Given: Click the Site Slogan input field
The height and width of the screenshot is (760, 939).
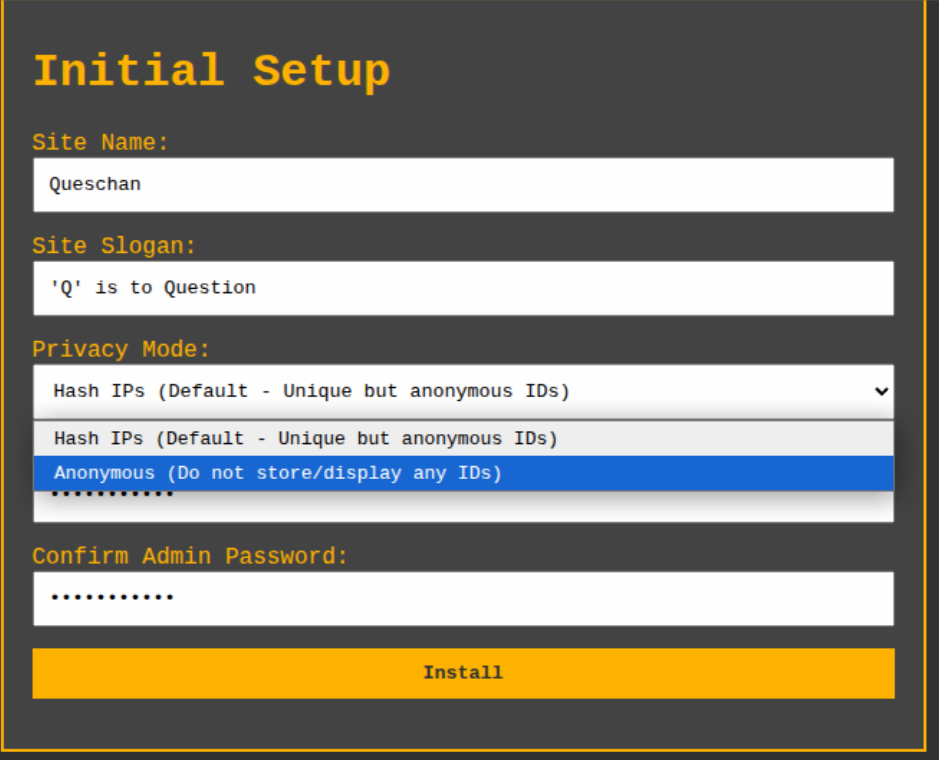Looking at the screenshot, I should 462,288.
